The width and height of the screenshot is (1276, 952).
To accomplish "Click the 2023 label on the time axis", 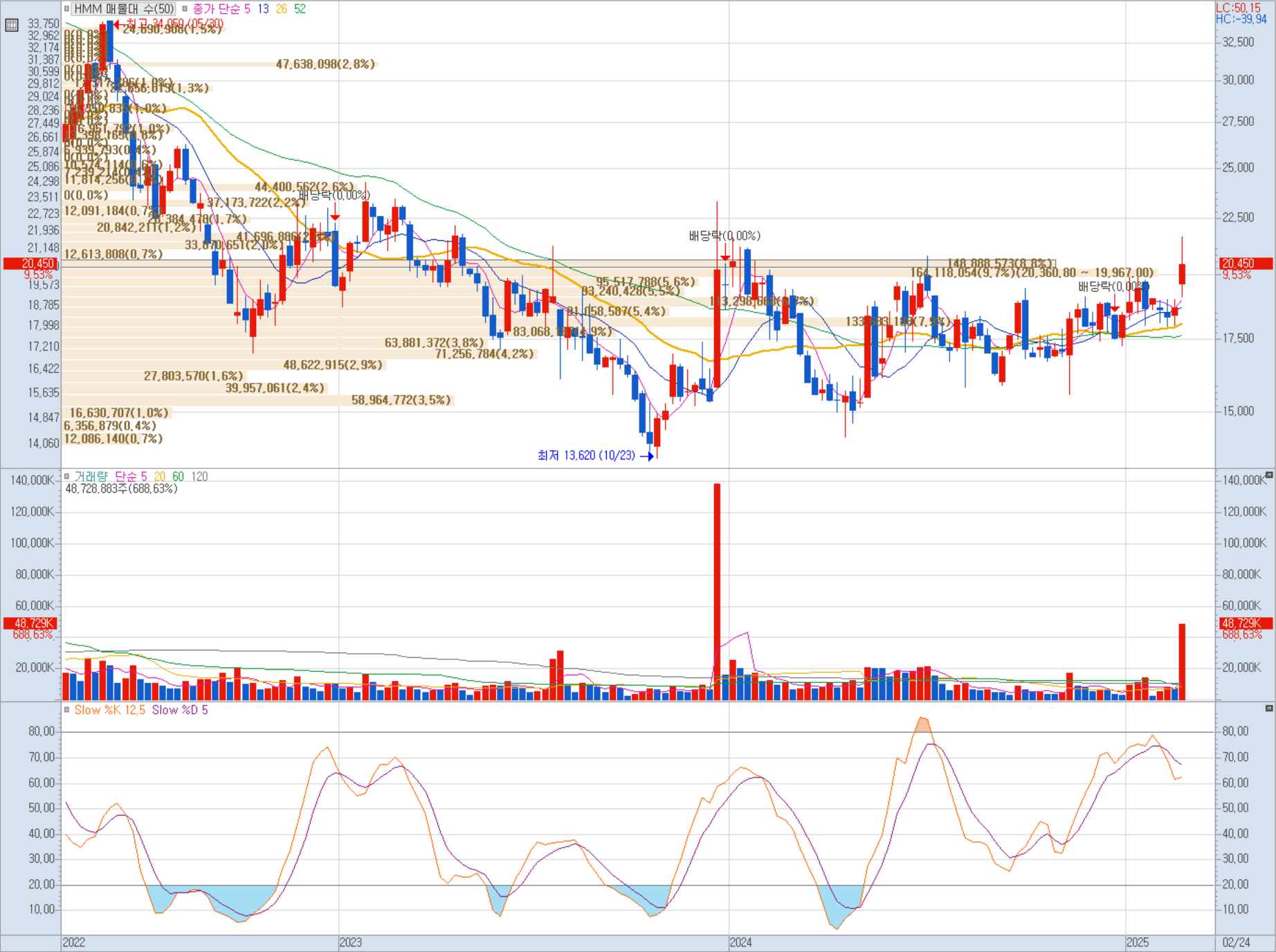I will coord(350,942).
